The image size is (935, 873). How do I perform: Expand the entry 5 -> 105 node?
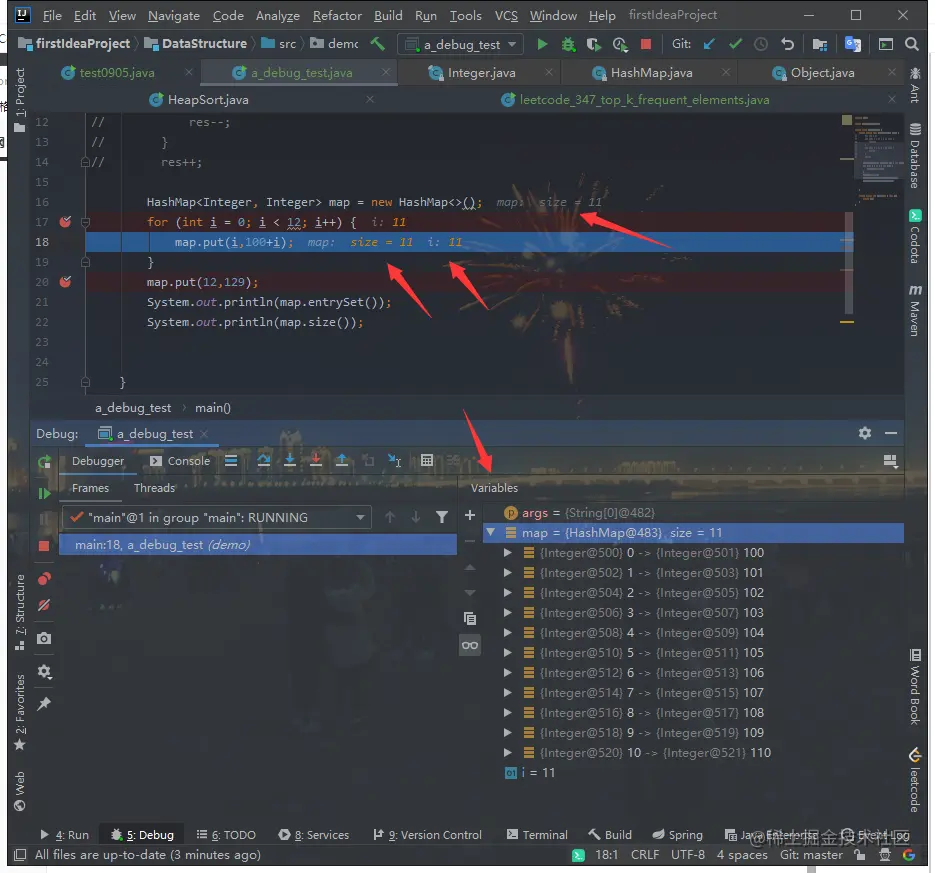[x=508, y=652]
